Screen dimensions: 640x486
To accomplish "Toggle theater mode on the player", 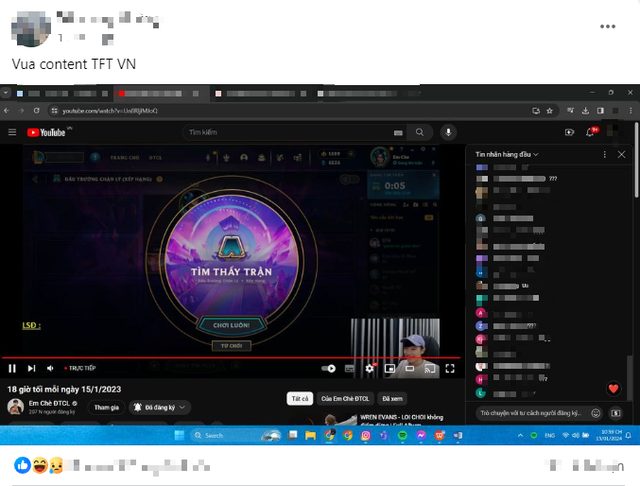I will coord(409,368).
